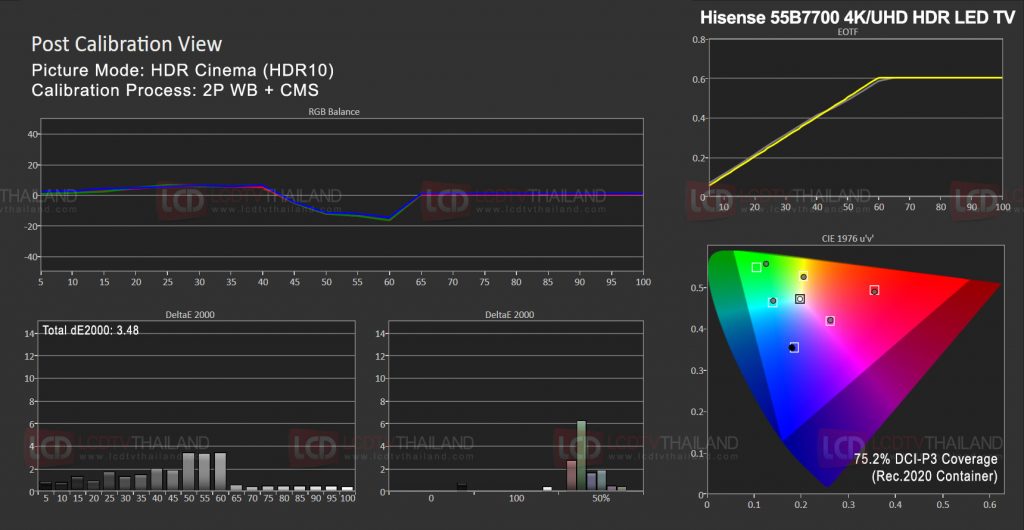Click the tall green bar in color DeltaE chart
The height and width of the screenshot is (530, 1024).
coord(581,456)
